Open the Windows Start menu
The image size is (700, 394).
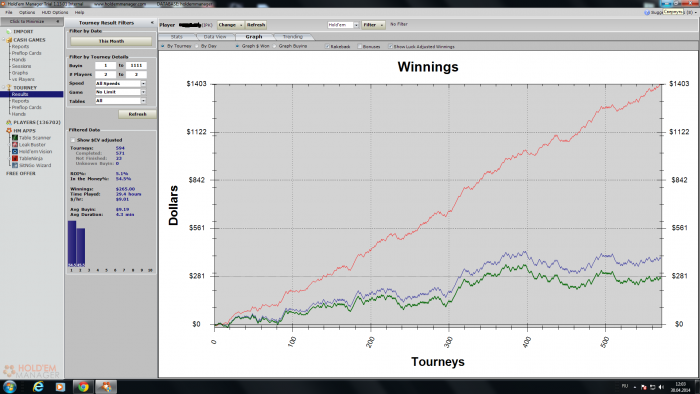point(10,386)
